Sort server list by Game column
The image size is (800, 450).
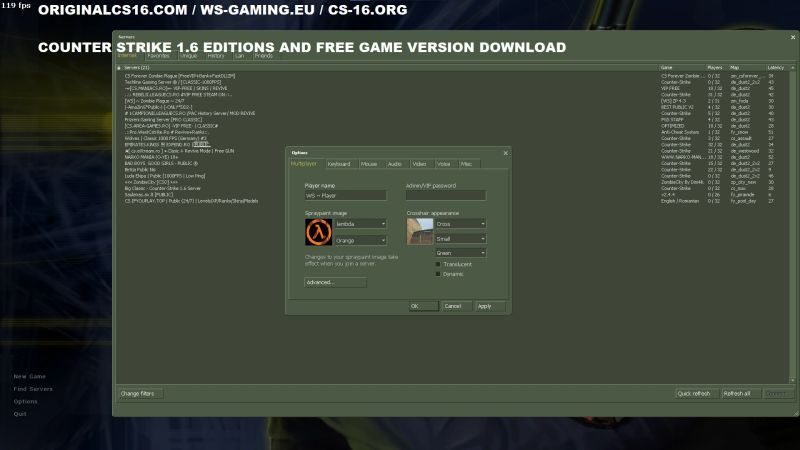682,67
